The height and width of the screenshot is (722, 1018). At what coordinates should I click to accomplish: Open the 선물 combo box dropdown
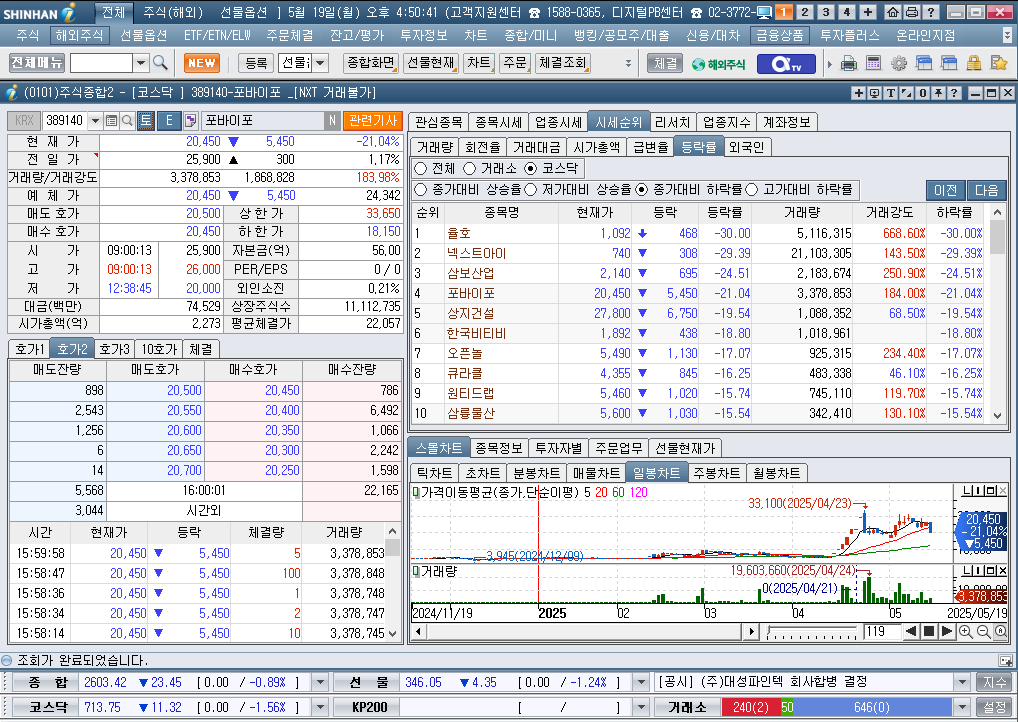click(320, 63)
